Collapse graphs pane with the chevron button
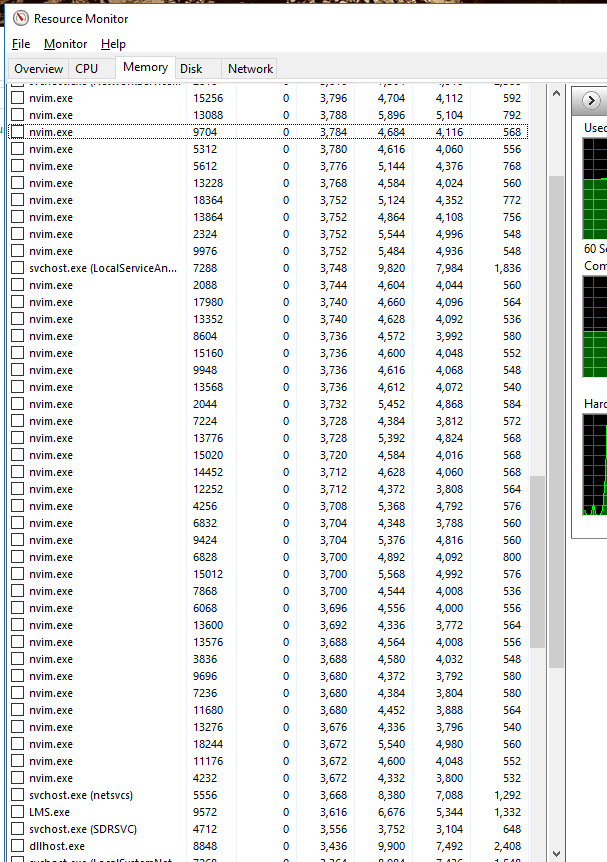The image size is (607, 862). [591, 101]
